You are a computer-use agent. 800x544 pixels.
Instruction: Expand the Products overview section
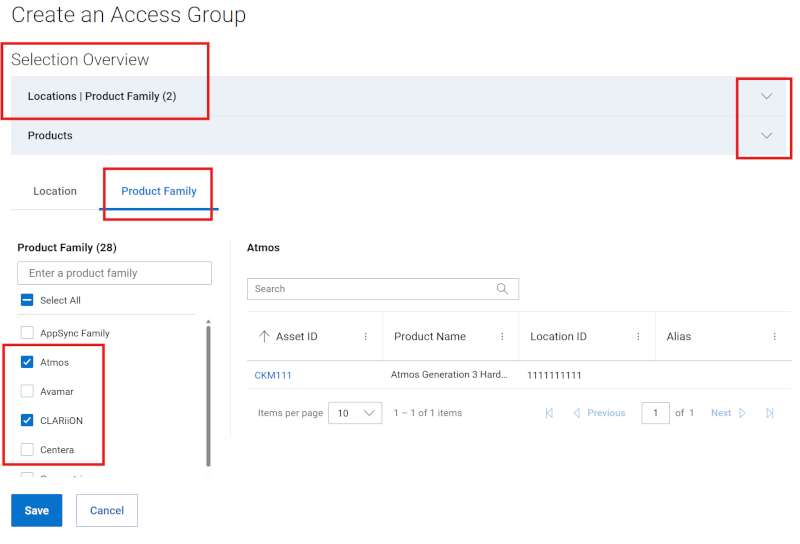click(767, 136)
